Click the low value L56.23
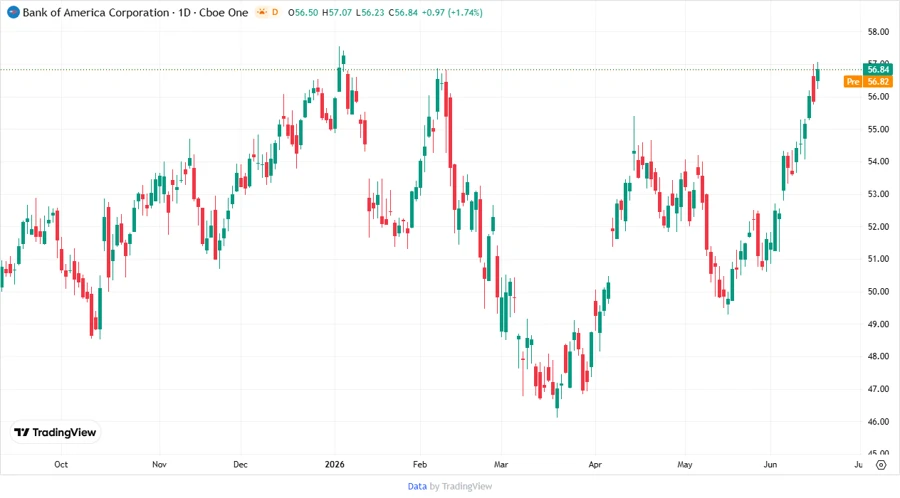The image size is (900, 498). coord(370,12)
